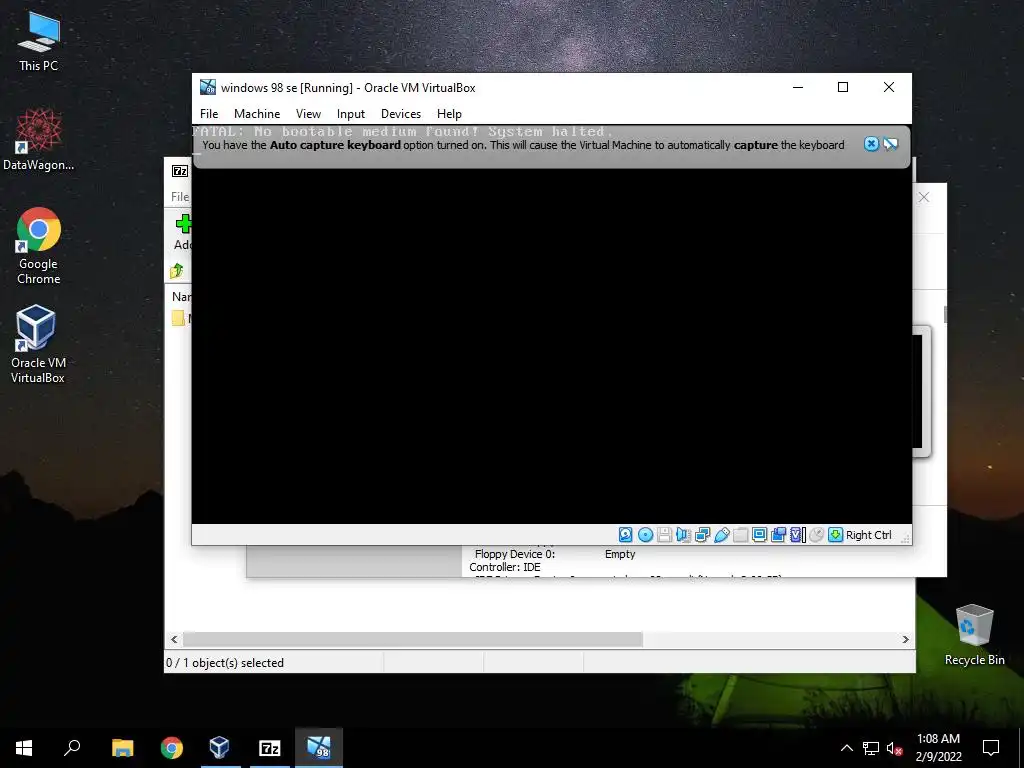Open the Machine menu
1024x768 pixels.
257,114
